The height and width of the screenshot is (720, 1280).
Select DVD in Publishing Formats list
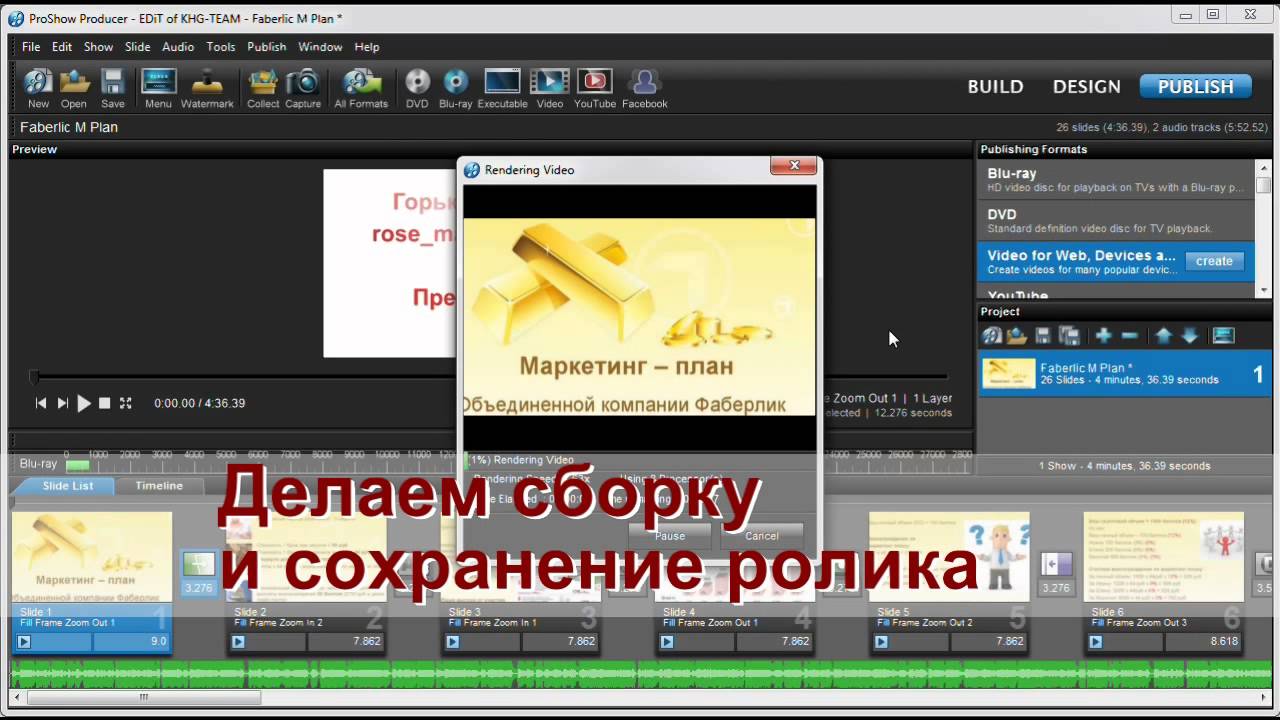coord(1115,221)
